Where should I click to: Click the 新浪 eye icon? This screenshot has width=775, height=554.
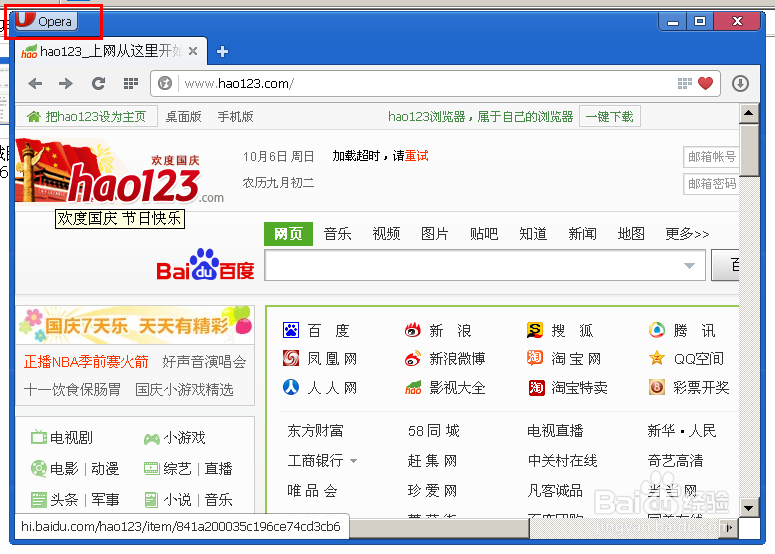413,330
